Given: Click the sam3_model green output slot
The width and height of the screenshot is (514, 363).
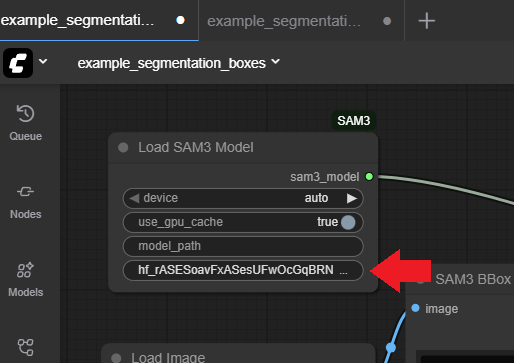Looking at the screenshot, I should (369, 176).
